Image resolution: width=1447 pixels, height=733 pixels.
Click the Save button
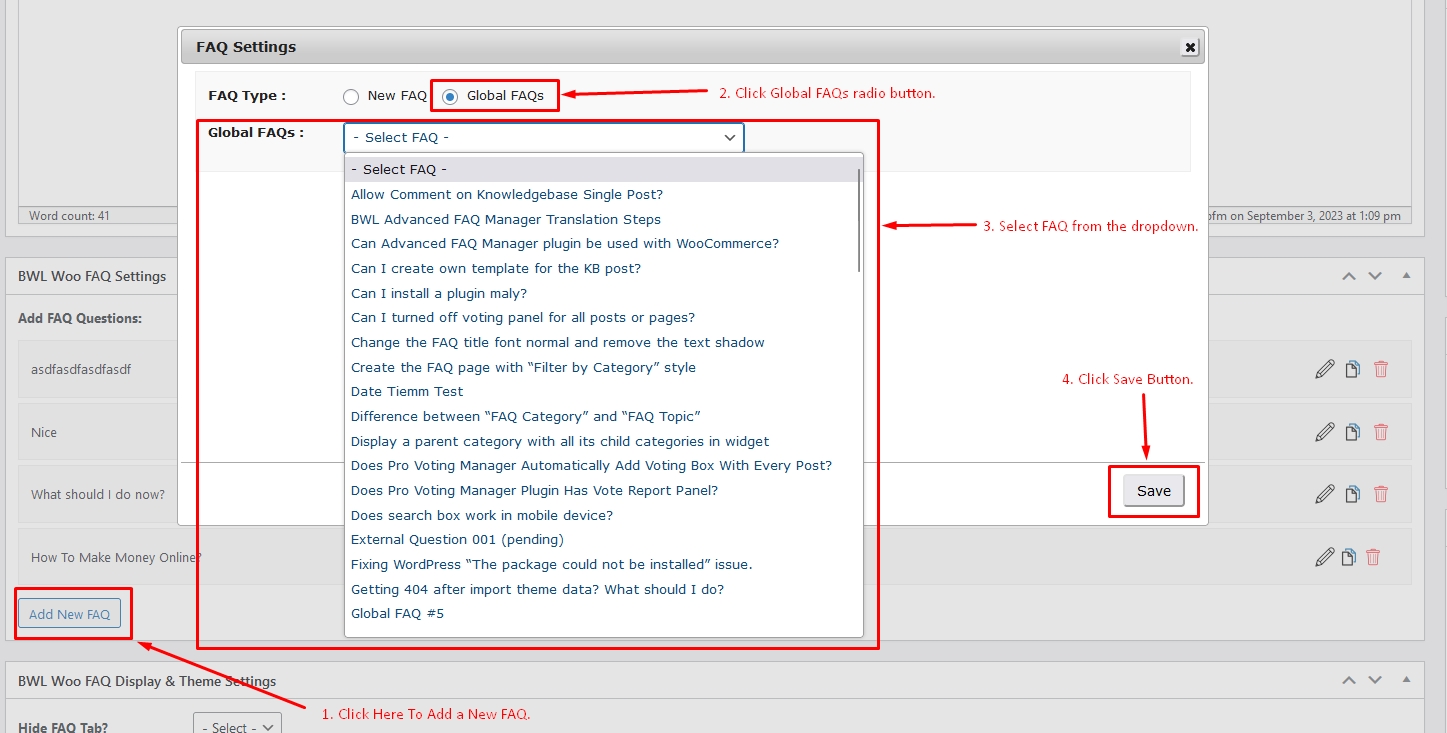[x=1153, y=491]
